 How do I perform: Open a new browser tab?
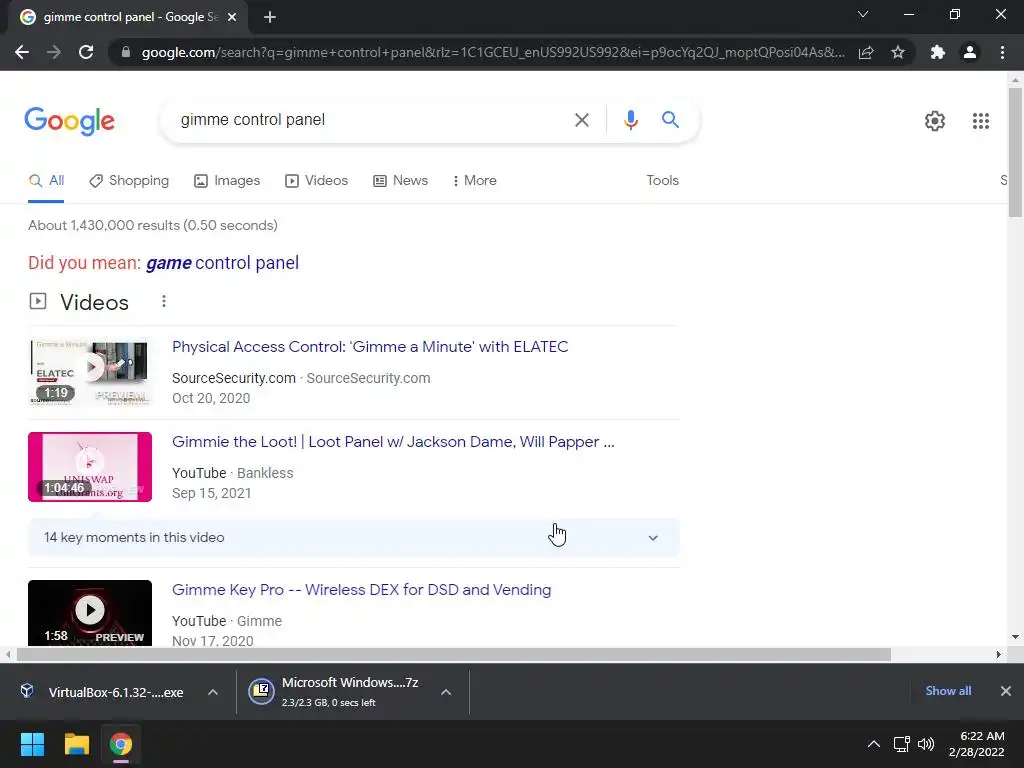coord(270,17)
